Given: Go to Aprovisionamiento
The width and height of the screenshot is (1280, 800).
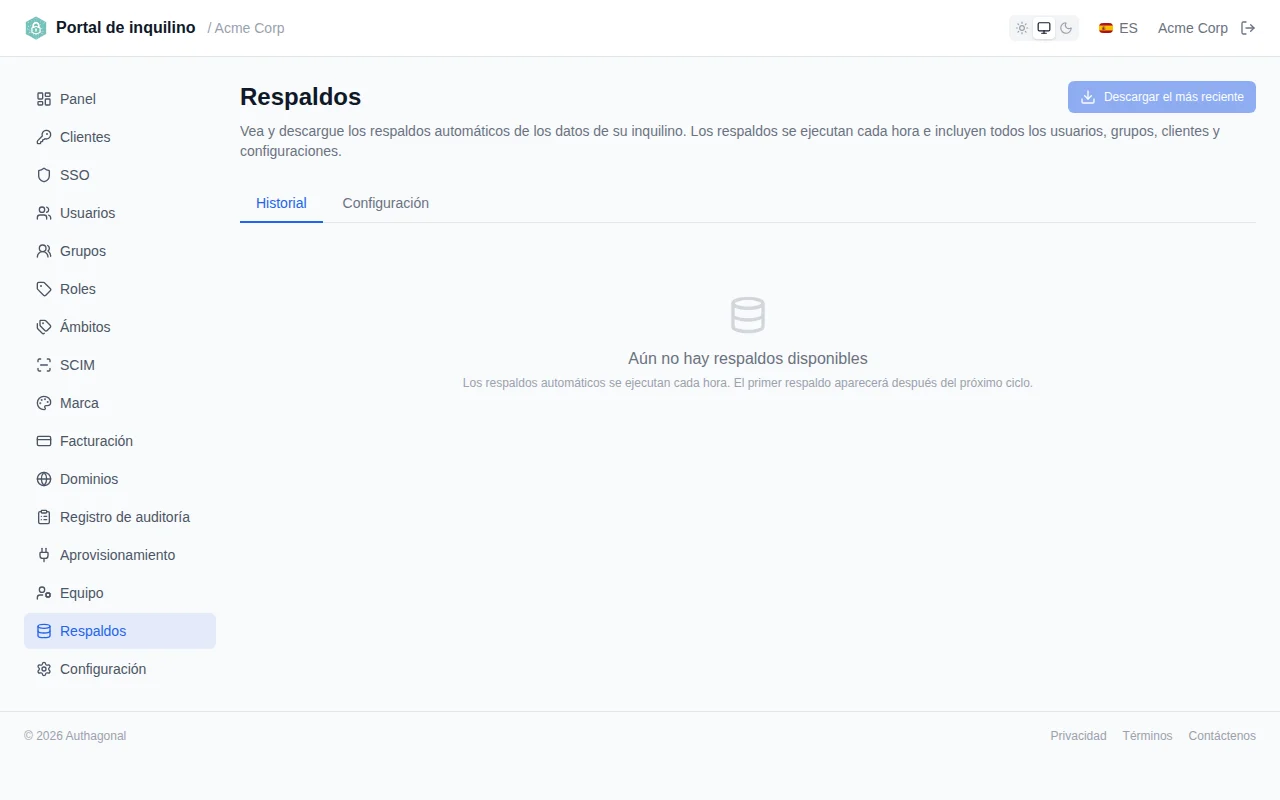Looking at the screenshot, I should [120, 555].
